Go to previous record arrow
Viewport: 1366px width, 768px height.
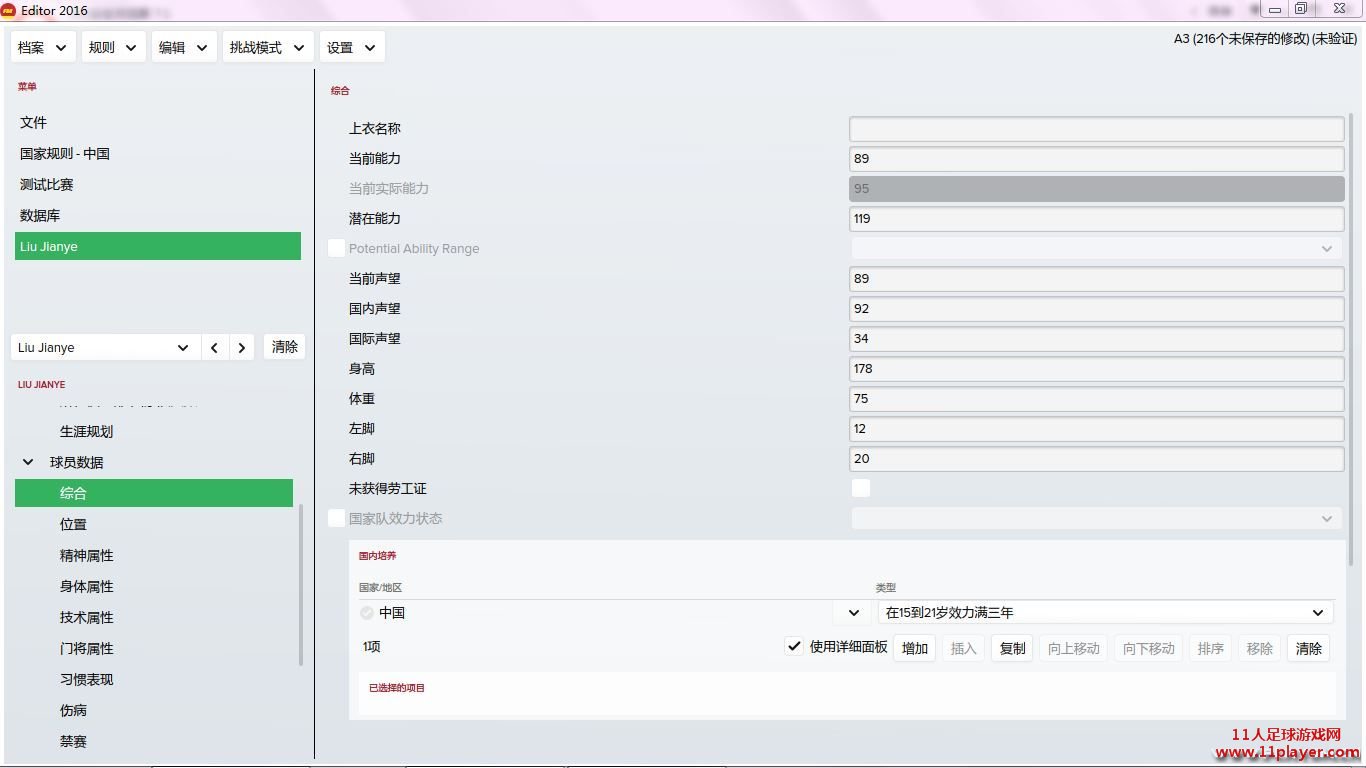pyautogui.click(x=215, y=347)
